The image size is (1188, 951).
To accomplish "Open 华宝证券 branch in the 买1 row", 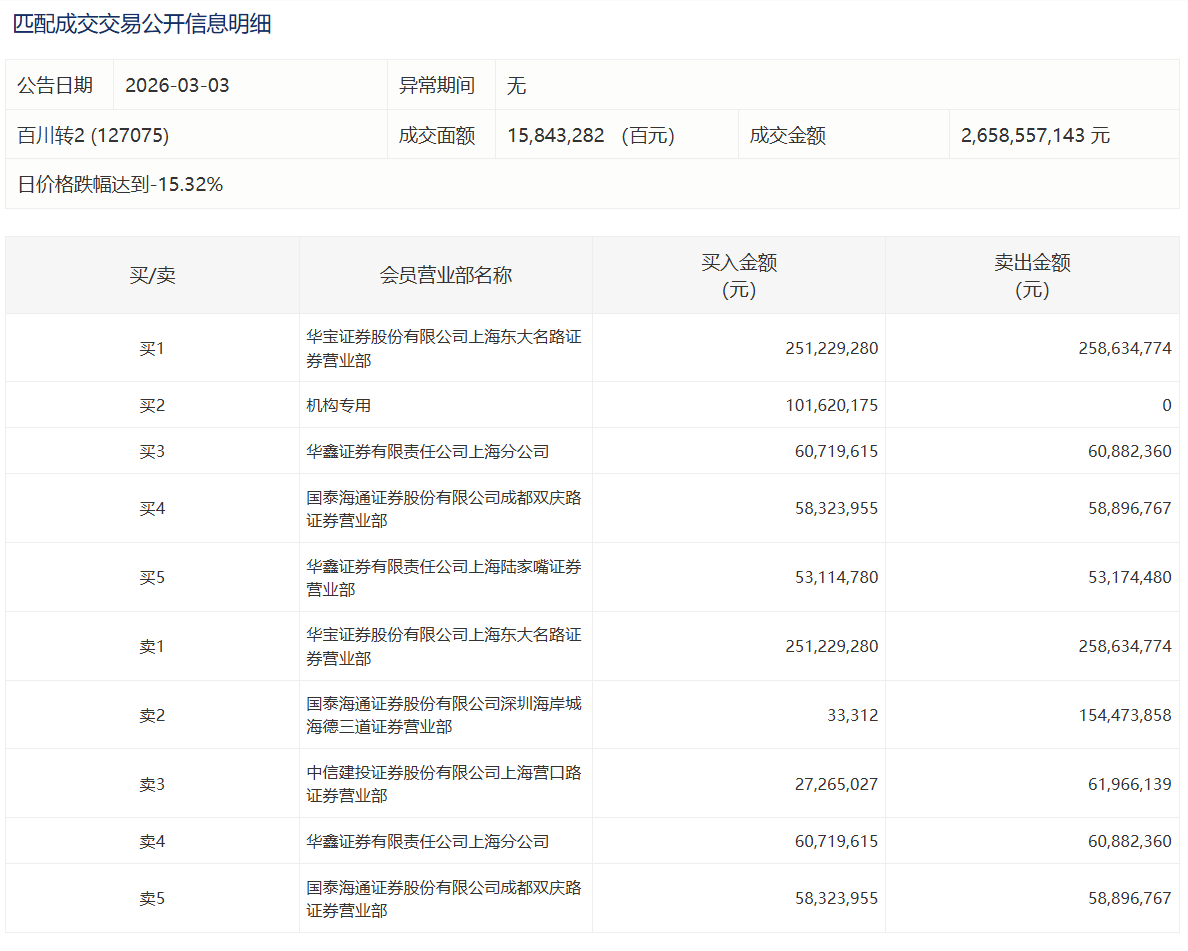I will 443,349.
